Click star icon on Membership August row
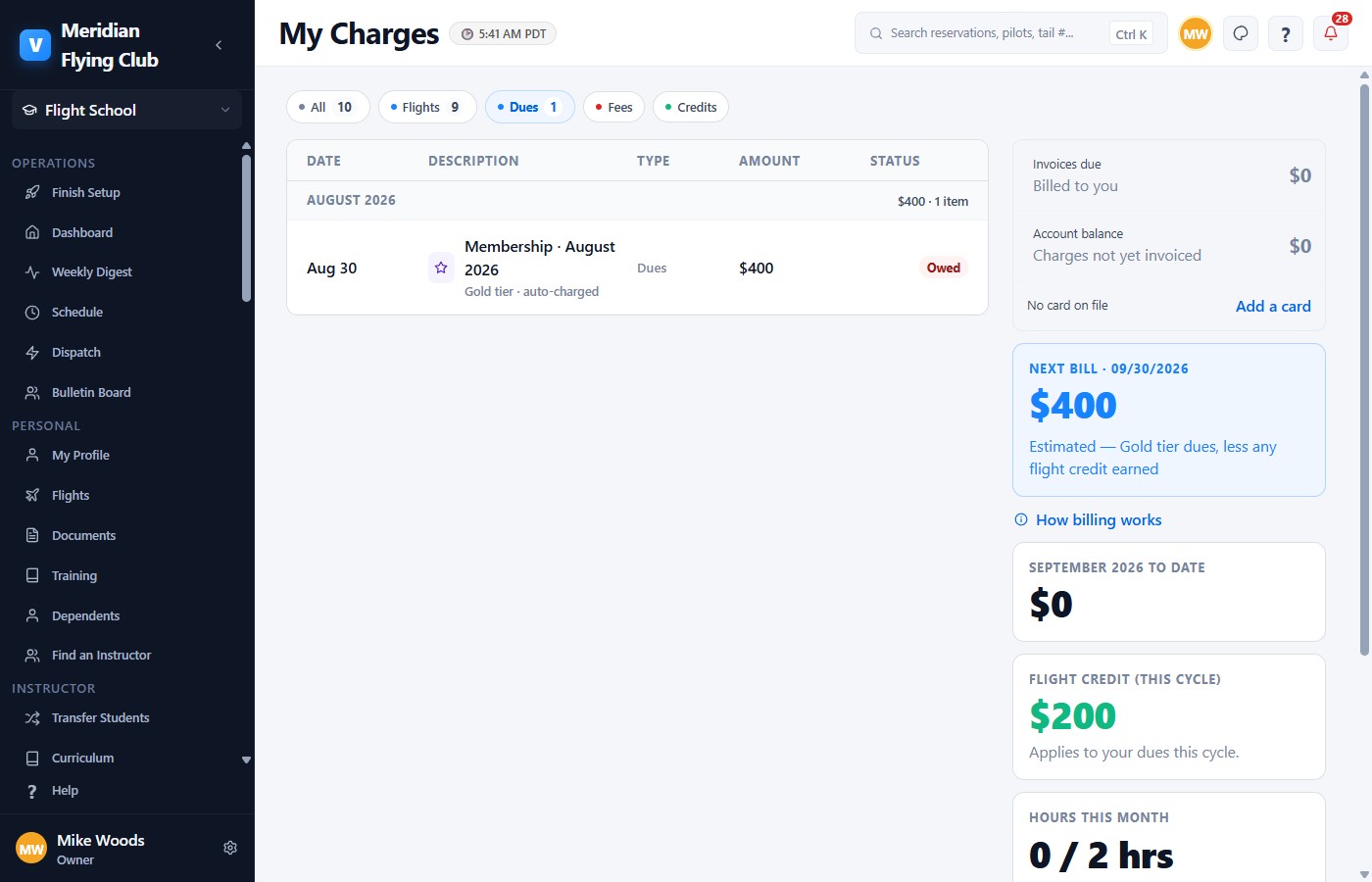Screen dimensions: 1372x882 441,268
